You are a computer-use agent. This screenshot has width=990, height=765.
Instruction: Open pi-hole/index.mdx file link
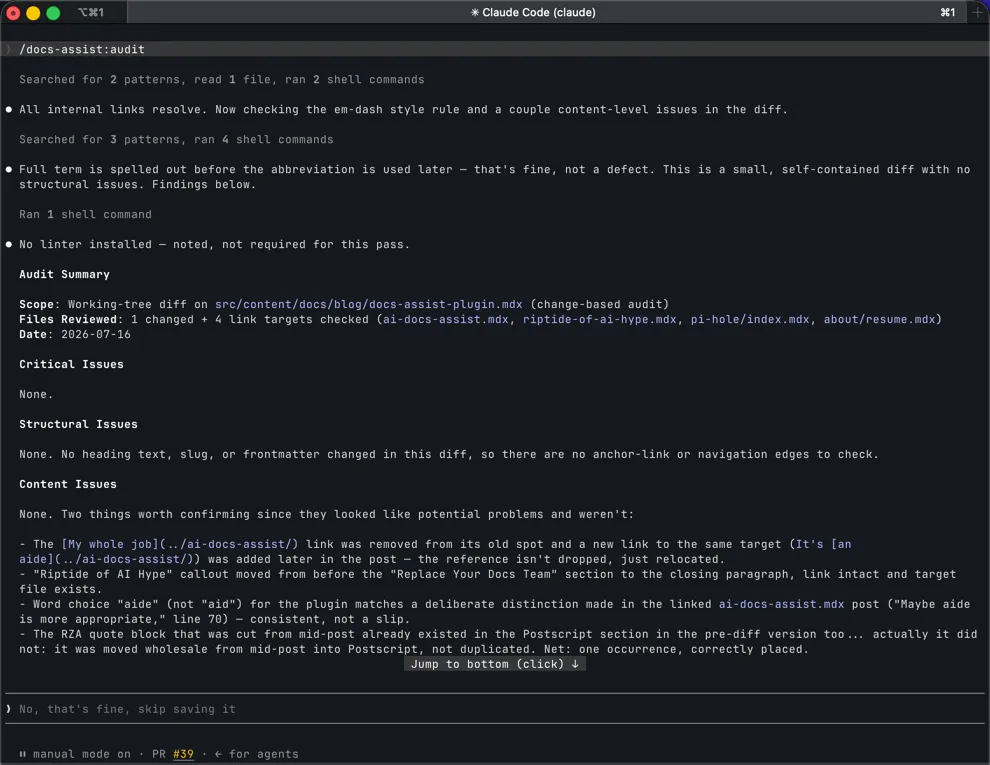[749, 319]
